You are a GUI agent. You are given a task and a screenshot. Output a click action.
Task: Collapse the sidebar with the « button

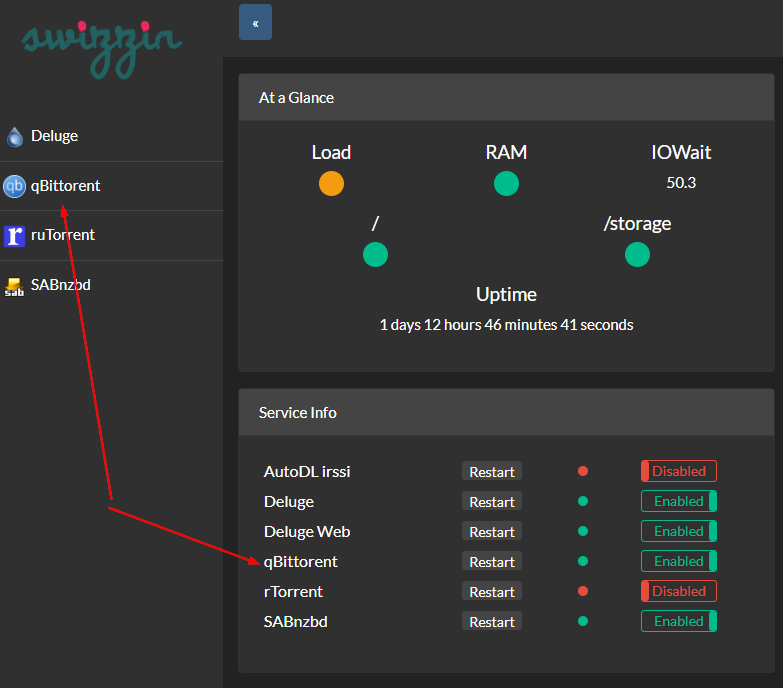tap(255, 22)
